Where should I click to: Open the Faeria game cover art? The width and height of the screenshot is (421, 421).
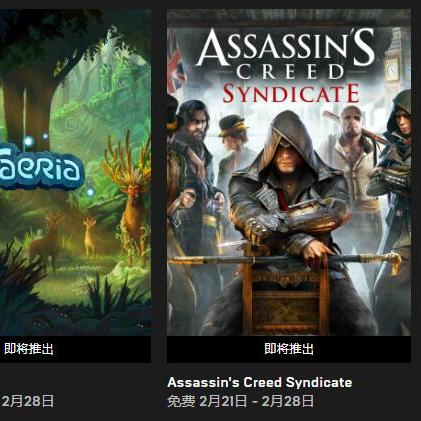[75, 172]
